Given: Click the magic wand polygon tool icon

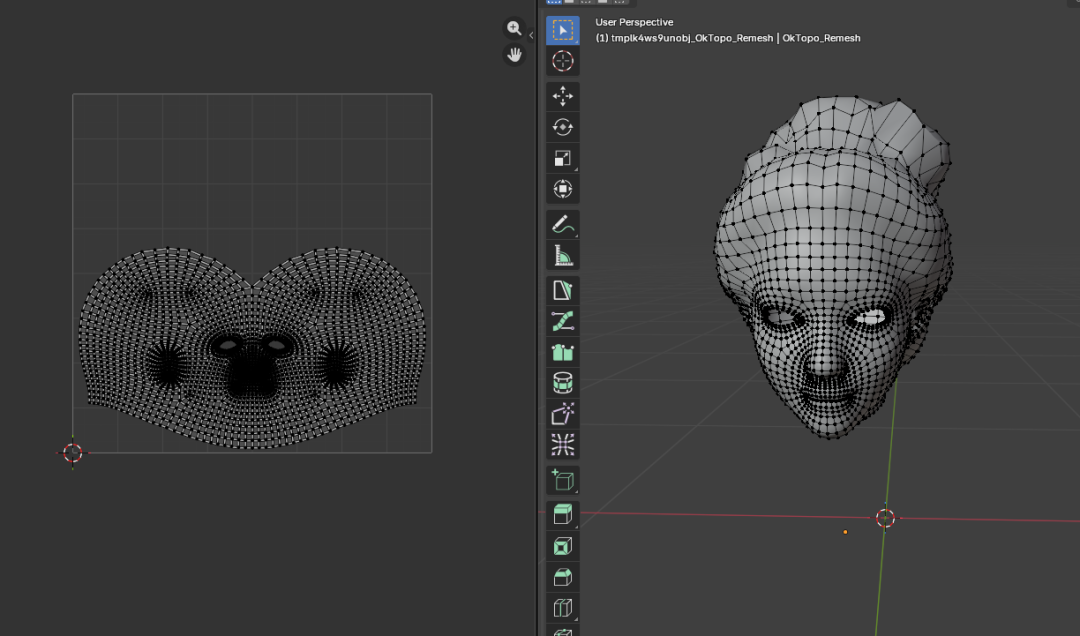Looking at the screenshot, I should pyautogui.click(x=562, y=413).
